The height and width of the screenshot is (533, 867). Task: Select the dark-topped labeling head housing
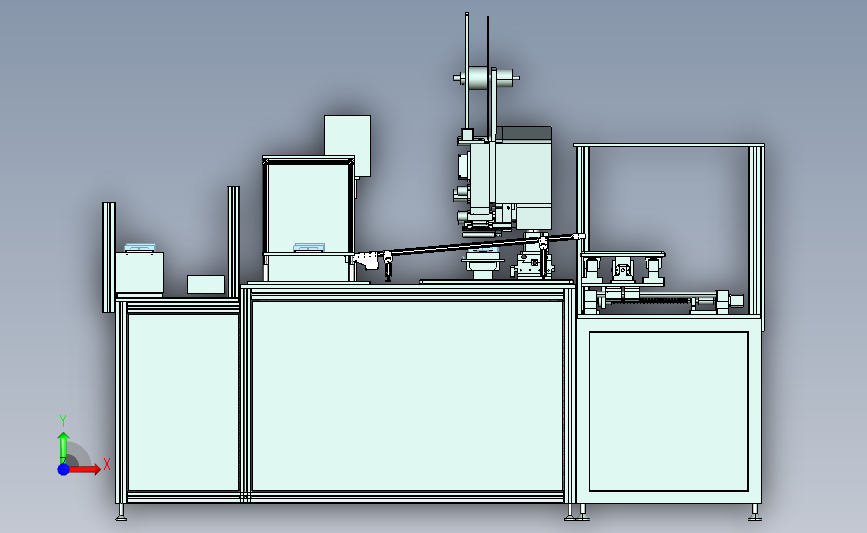[524, 177]
